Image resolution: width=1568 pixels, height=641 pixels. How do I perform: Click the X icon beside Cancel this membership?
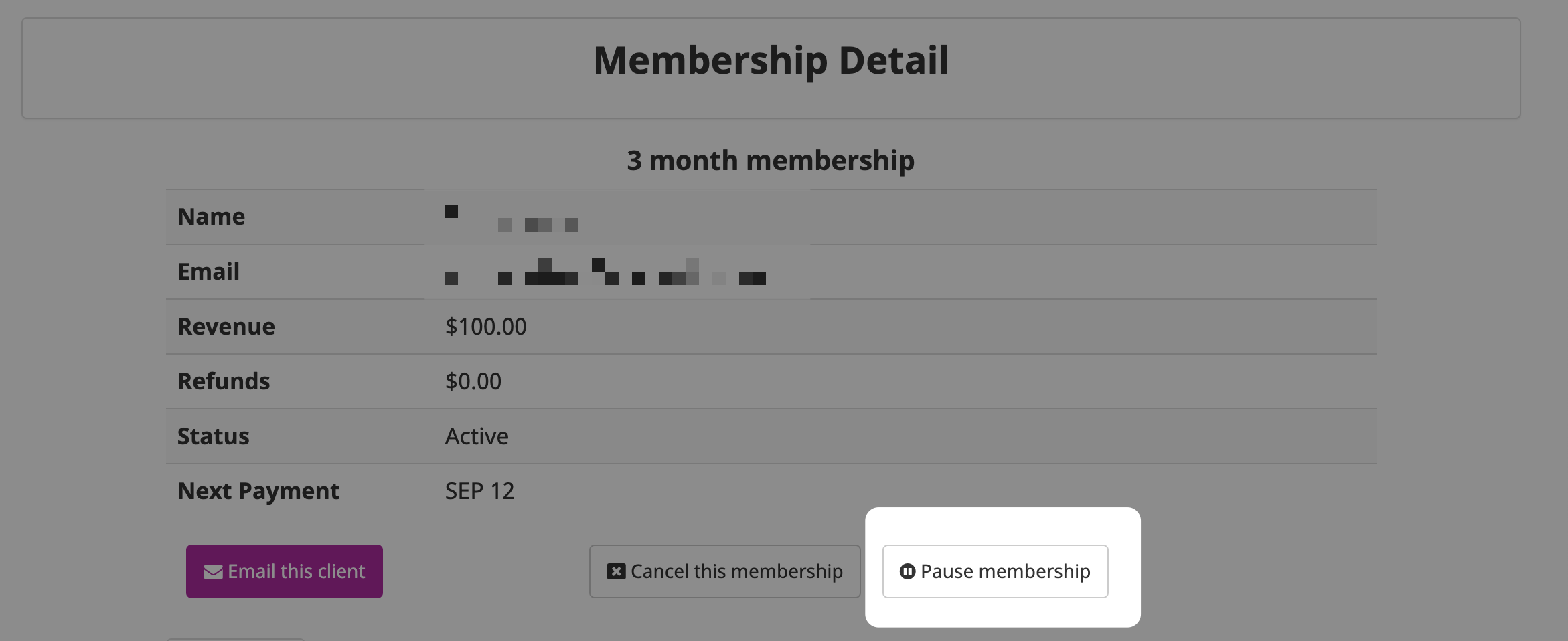pyautogui.click(x=616, y=571)
